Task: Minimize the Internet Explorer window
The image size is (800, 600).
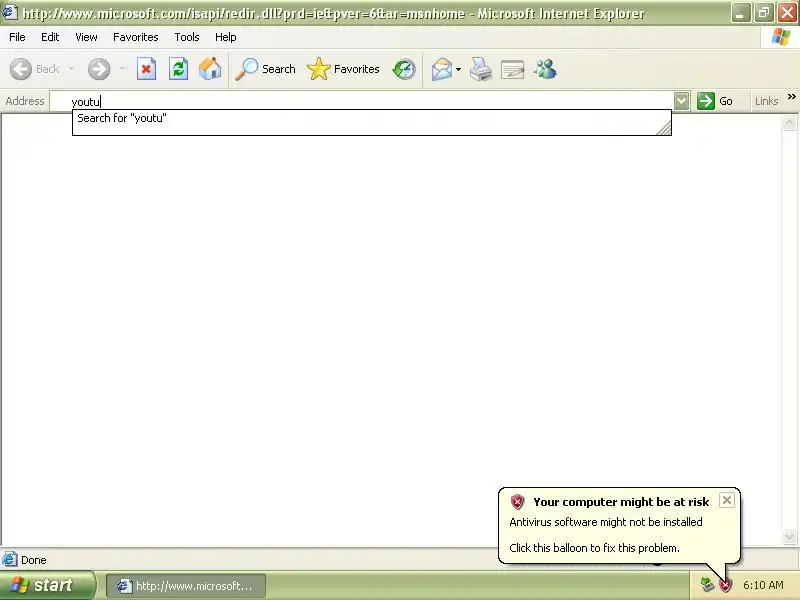Action: [x=740, y=13]
